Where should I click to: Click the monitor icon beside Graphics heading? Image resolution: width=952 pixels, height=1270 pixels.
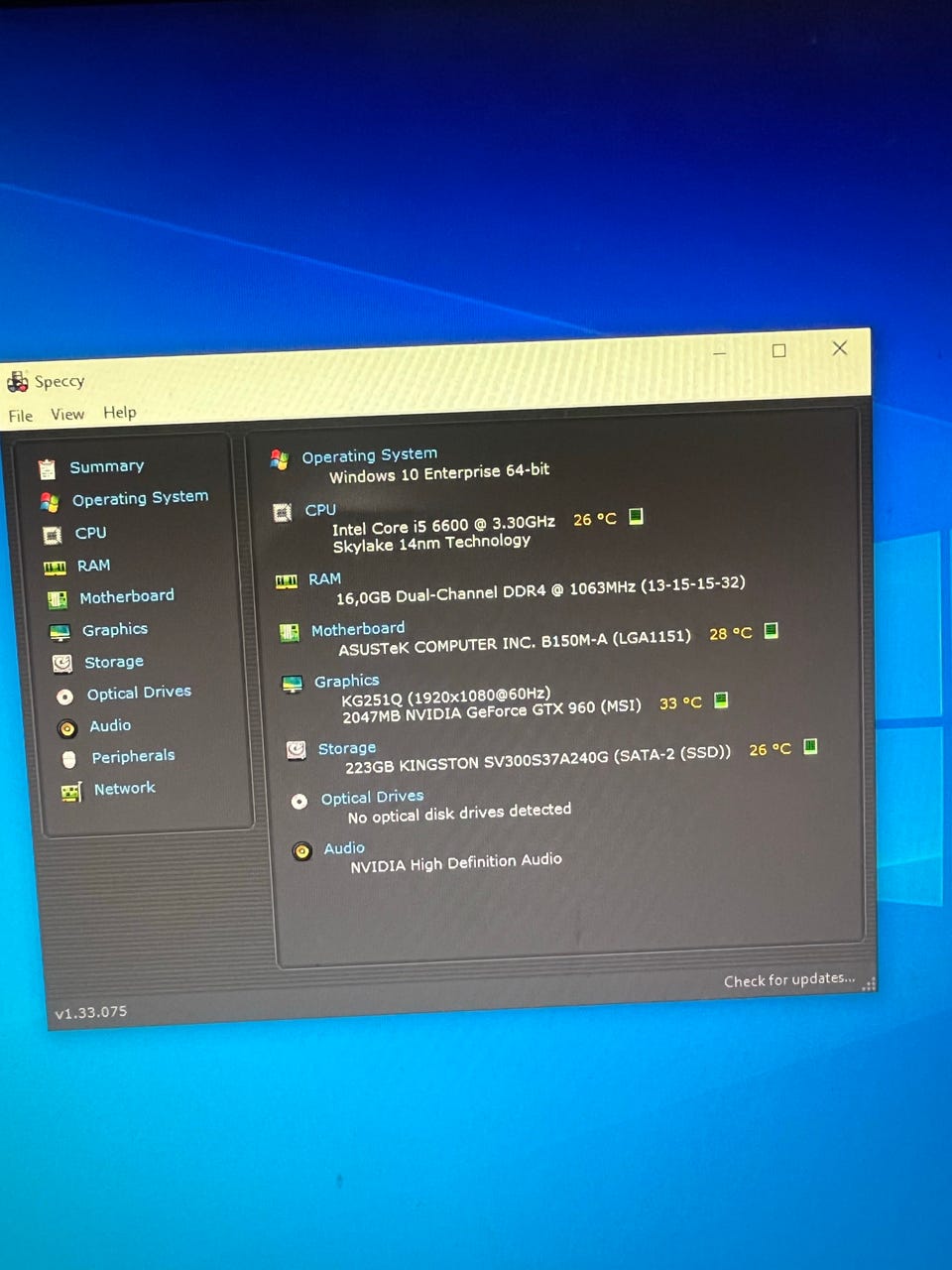293,685
